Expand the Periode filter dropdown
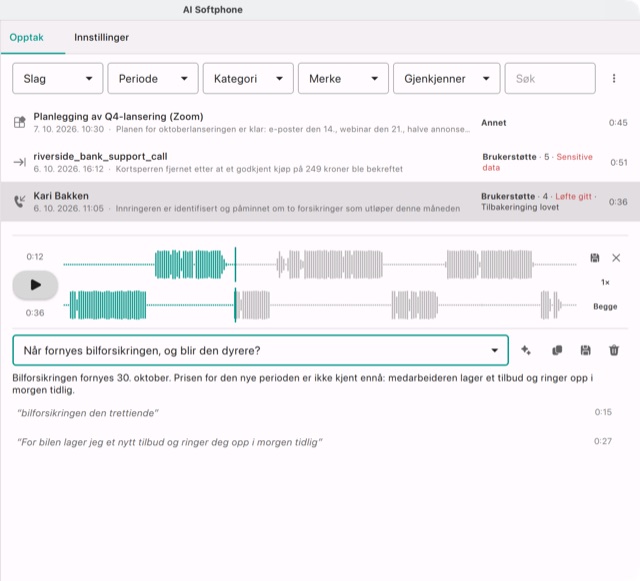 (153, 78)
